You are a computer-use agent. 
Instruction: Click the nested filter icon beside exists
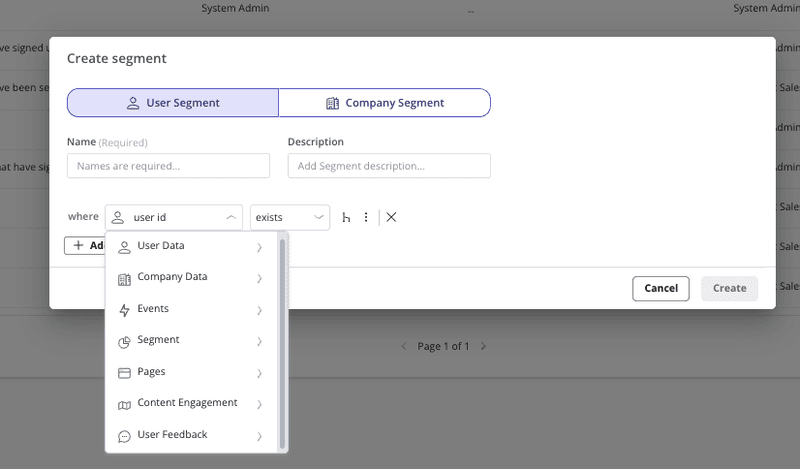346,217
